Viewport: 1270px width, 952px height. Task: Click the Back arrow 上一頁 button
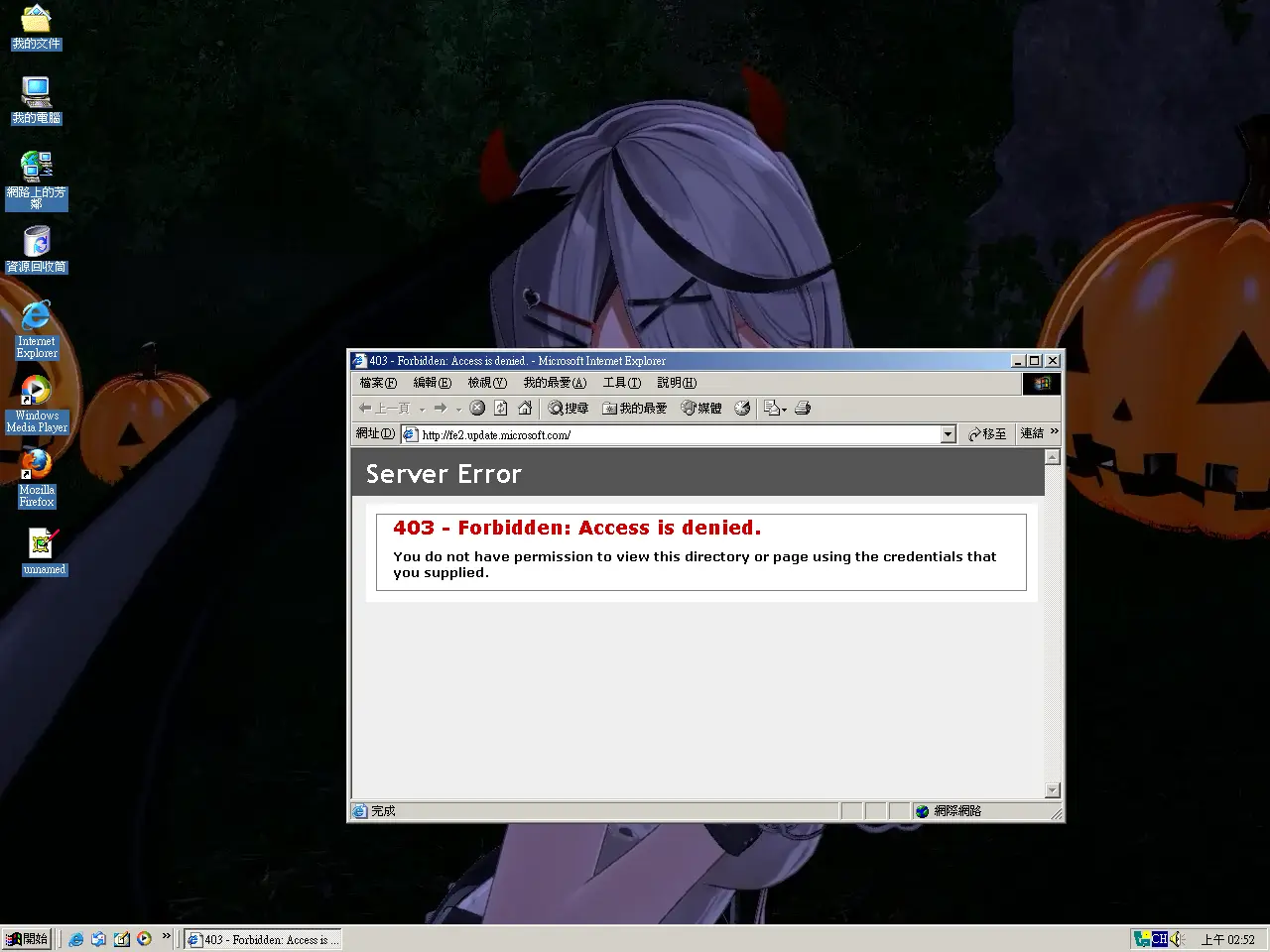[x=384, y=408]
